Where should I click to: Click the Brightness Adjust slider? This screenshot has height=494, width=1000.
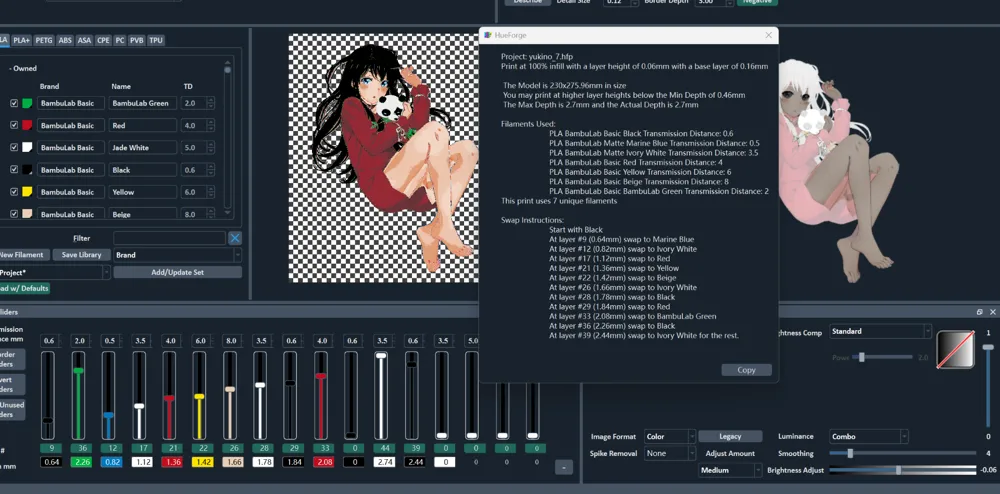click(902, 470)
